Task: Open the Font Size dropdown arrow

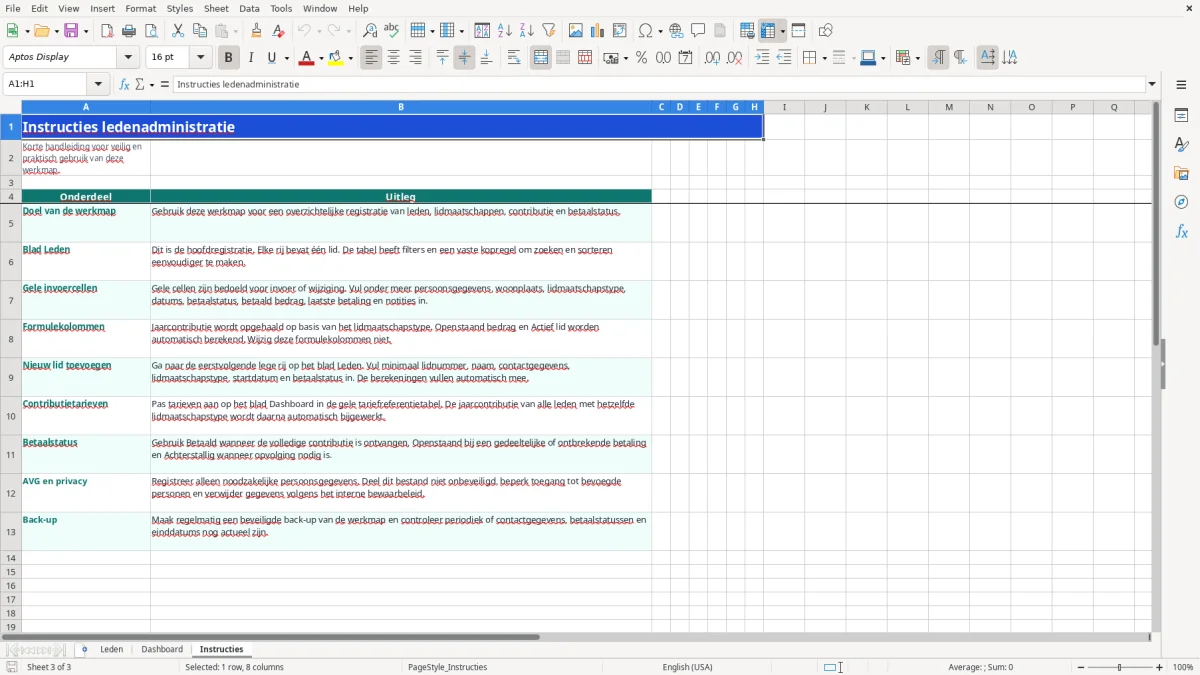Action: pos(201,57)
